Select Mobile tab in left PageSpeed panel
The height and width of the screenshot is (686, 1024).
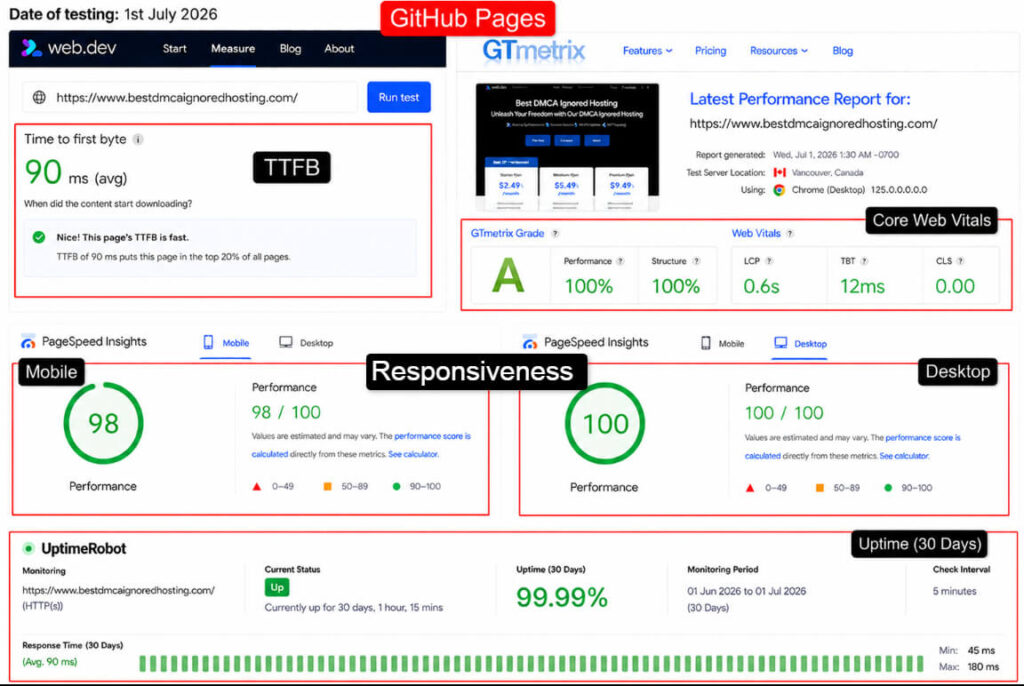coord(226,342)
